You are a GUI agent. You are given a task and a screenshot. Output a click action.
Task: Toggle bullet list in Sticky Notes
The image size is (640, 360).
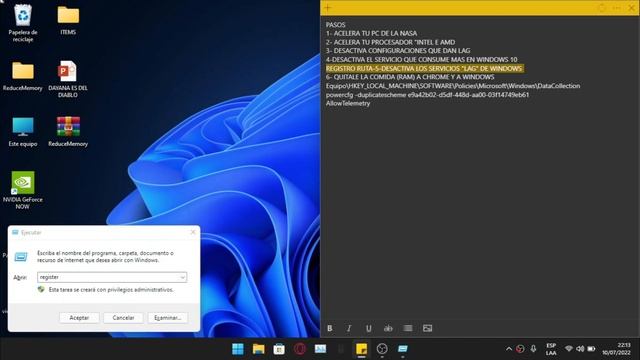tap(408, 328)
